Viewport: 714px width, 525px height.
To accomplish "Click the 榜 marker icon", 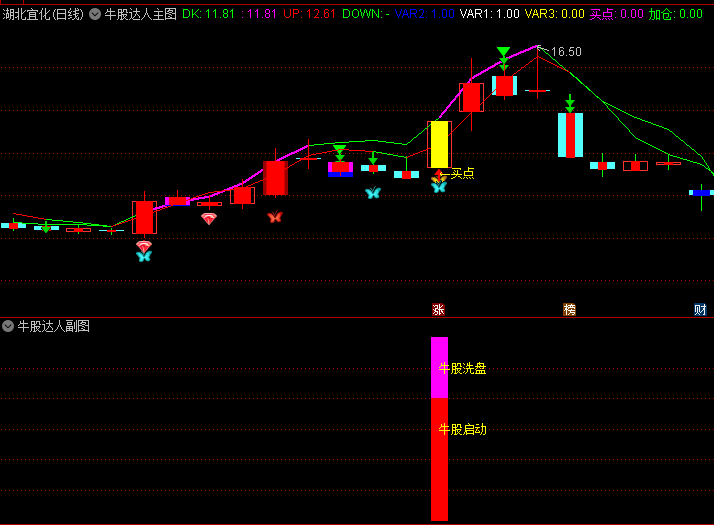I will pyautogui.click(x=569, y=310).
